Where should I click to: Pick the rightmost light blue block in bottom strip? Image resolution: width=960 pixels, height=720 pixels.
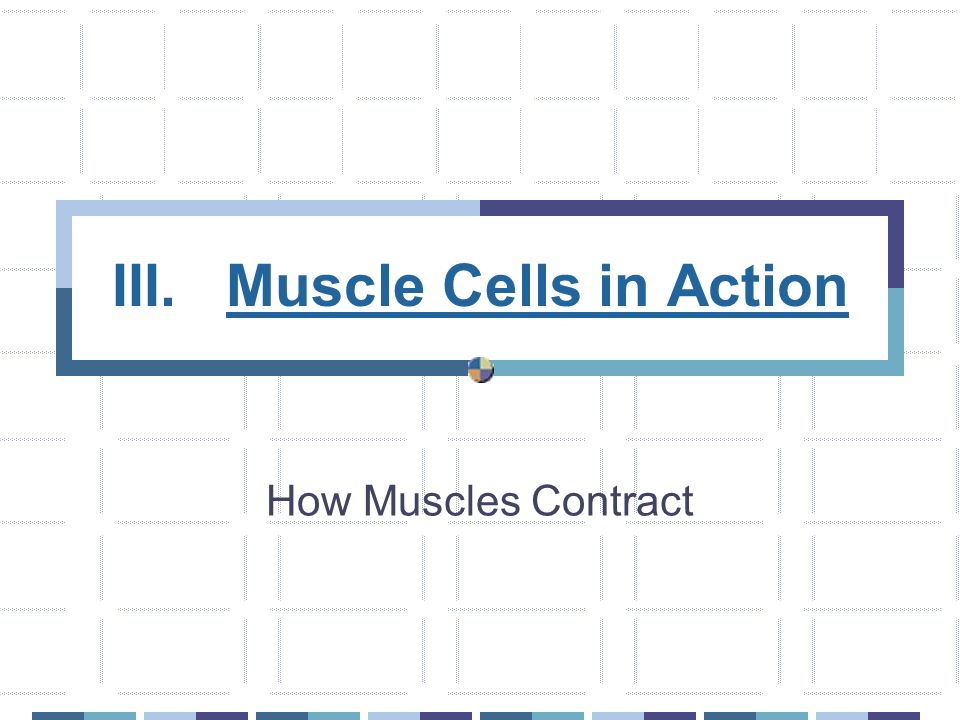(842, 716)
